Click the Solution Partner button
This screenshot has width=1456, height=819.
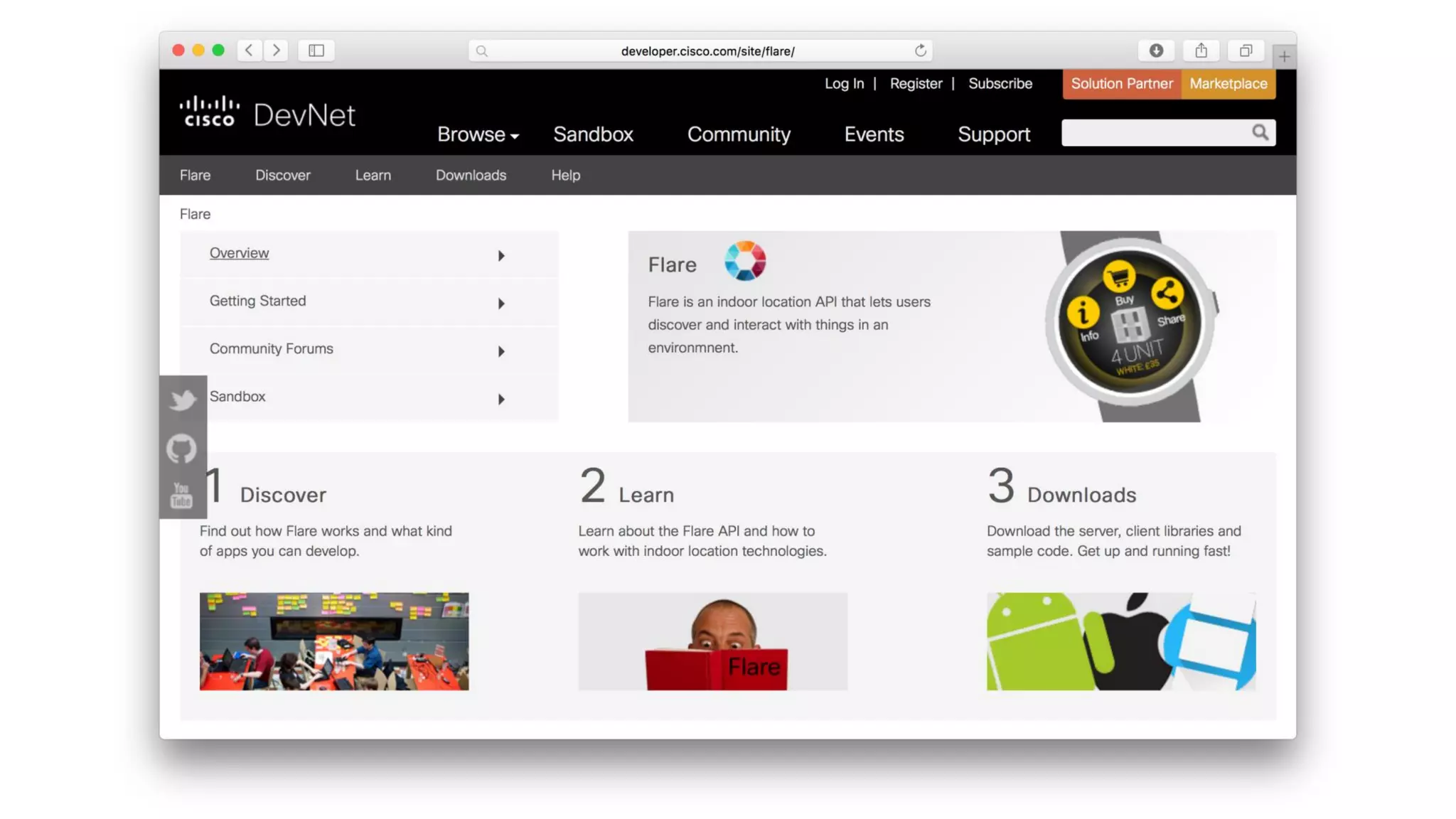(x=1121, y=84)
